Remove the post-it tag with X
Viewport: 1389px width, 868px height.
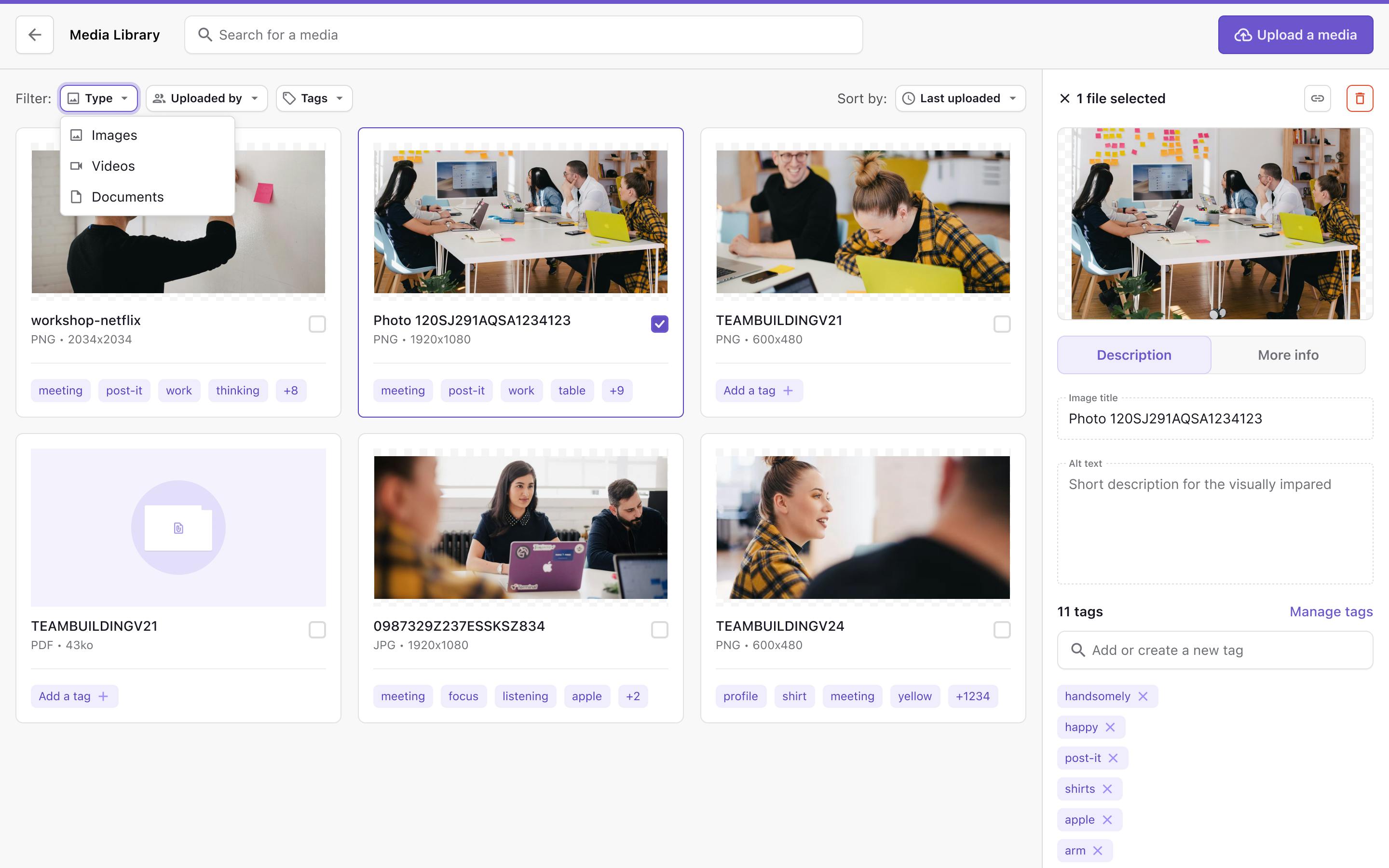(x=1113, y=758)
